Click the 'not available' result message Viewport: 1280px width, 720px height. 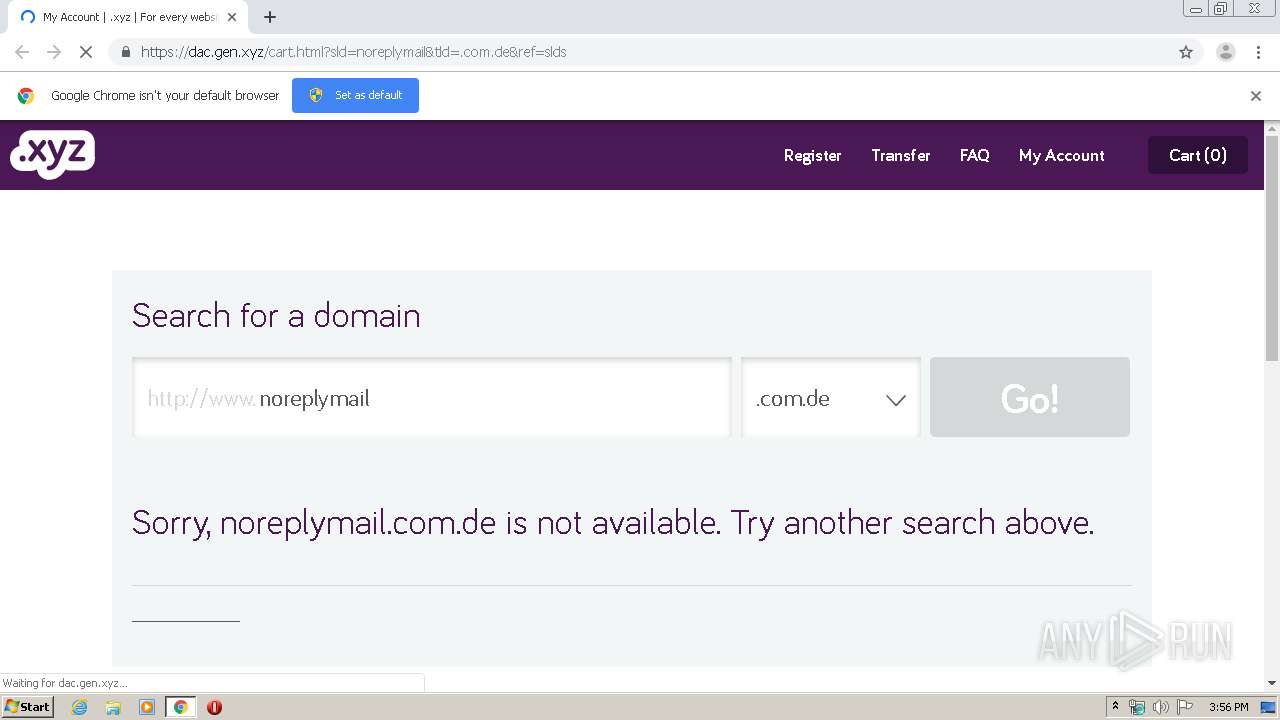coord(613,522)
